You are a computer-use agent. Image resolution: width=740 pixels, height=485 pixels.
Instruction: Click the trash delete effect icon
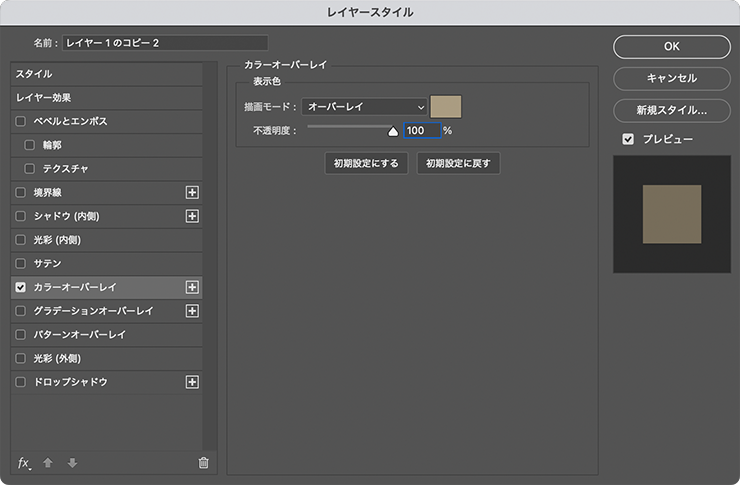pyautogui.click(x=204, y=463)
